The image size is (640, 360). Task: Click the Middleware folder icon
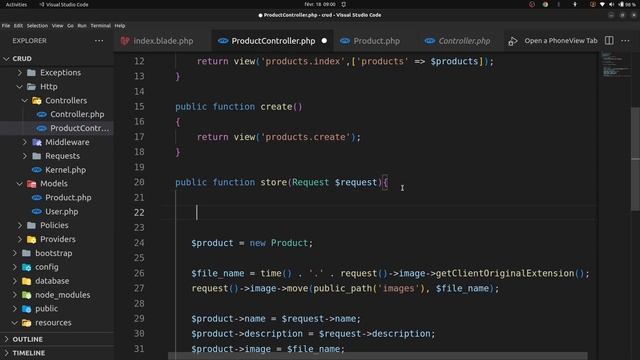pos(37,142)
